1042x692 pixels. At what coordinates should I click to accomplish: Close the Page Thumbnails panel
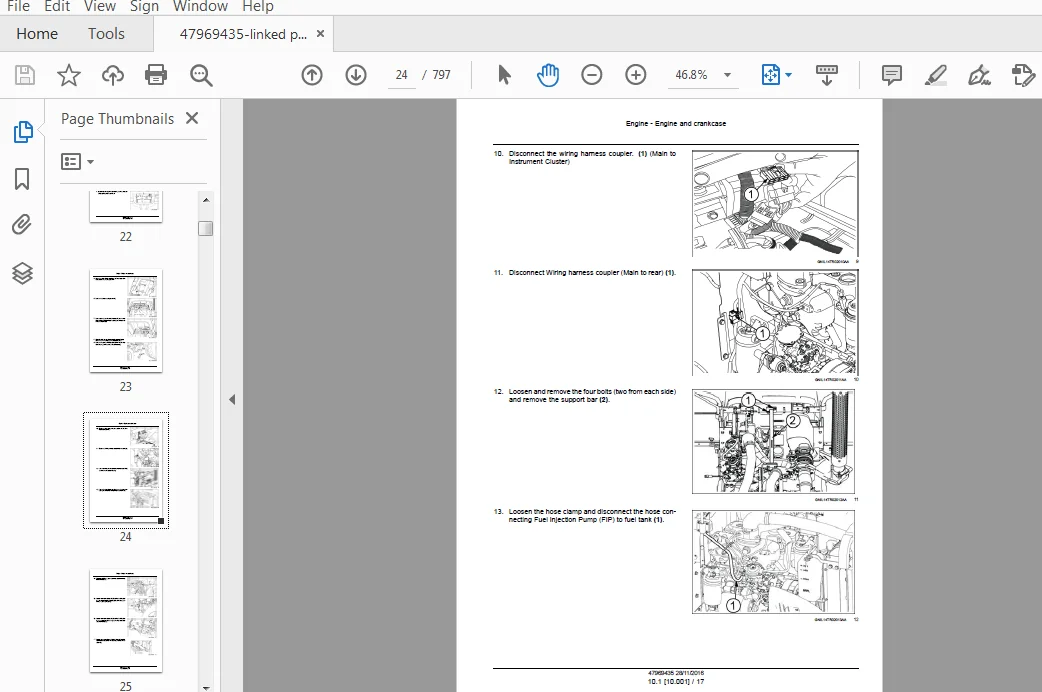192,118
